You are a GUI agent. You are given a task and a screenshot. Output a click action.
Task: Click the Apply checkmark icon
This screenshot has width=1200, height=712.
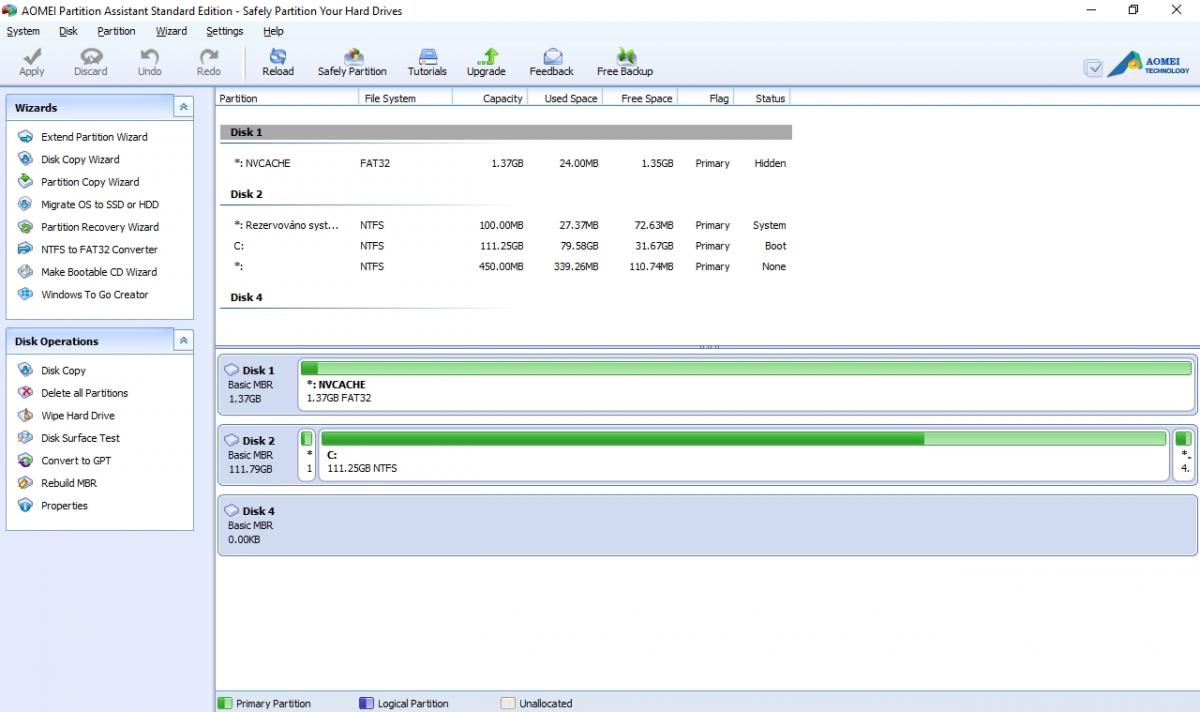[32, 56]
